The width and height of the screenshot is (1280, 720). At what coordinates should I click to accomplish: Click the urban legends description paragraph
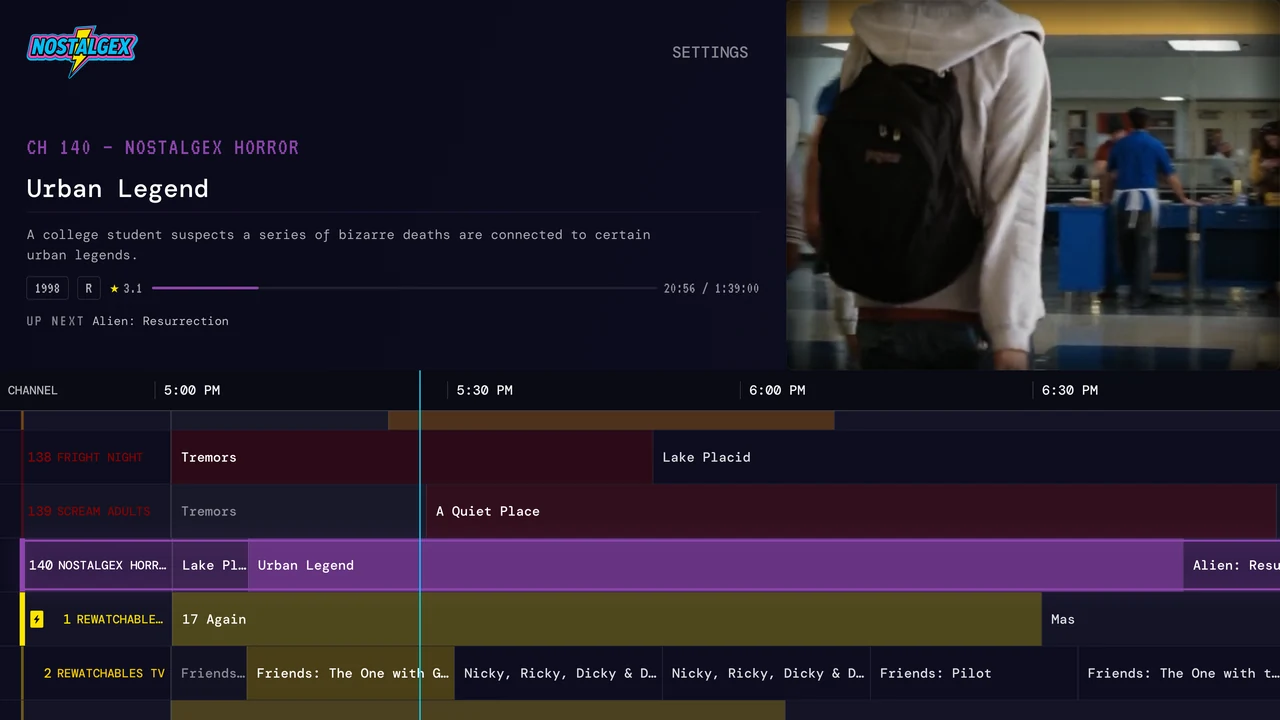pos(339,245)
